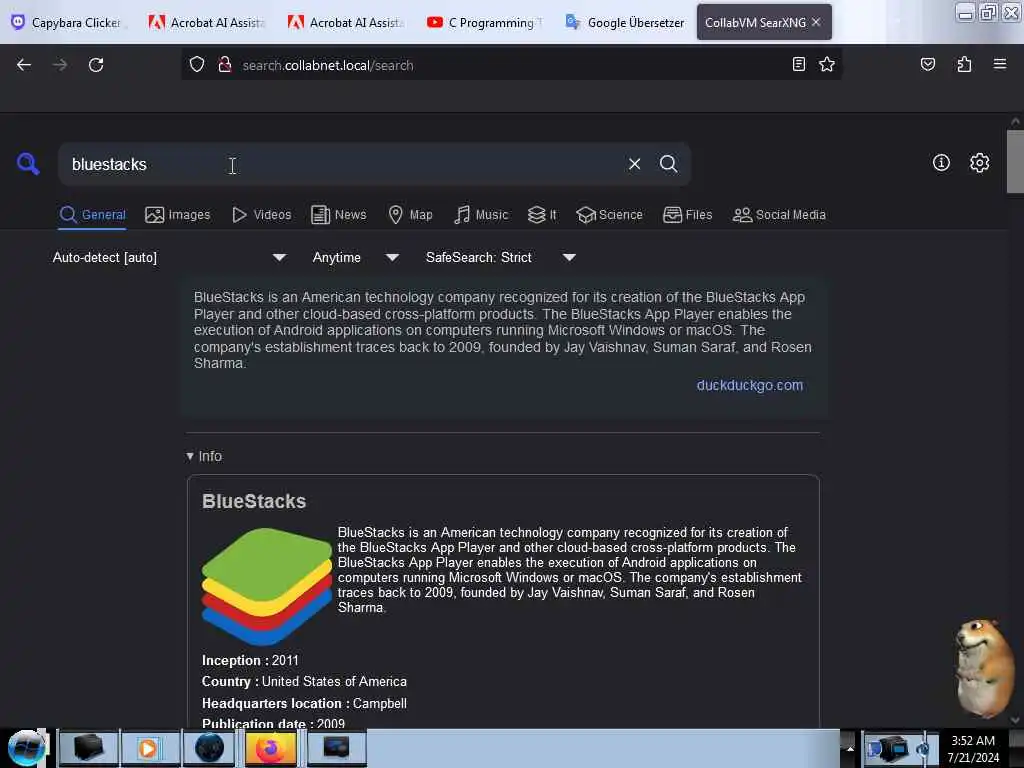Switch to the Map category

click(x=410, y=215)
